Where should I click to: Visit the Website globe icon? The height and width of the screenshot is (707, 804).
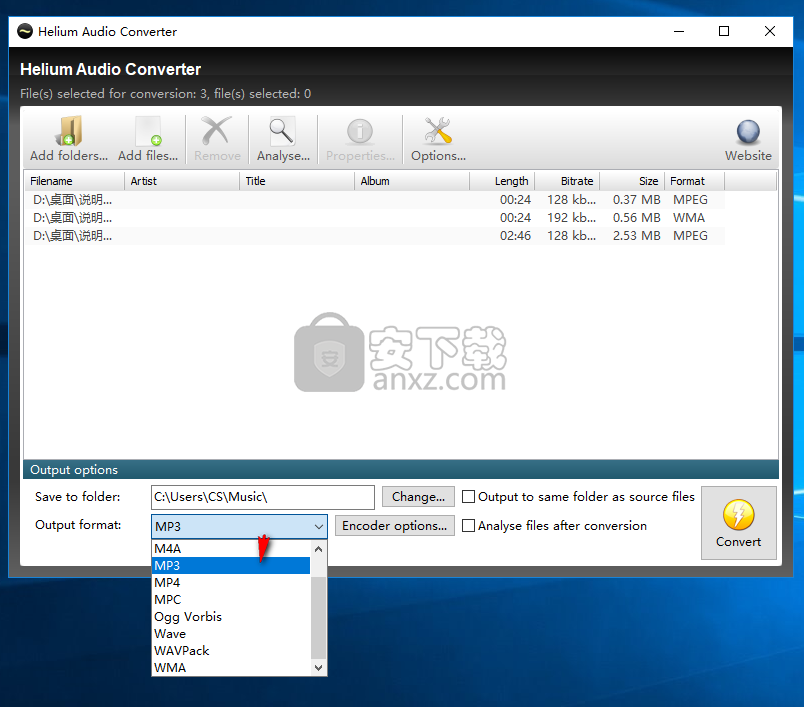pyautogui.click(x=748, y=139)
